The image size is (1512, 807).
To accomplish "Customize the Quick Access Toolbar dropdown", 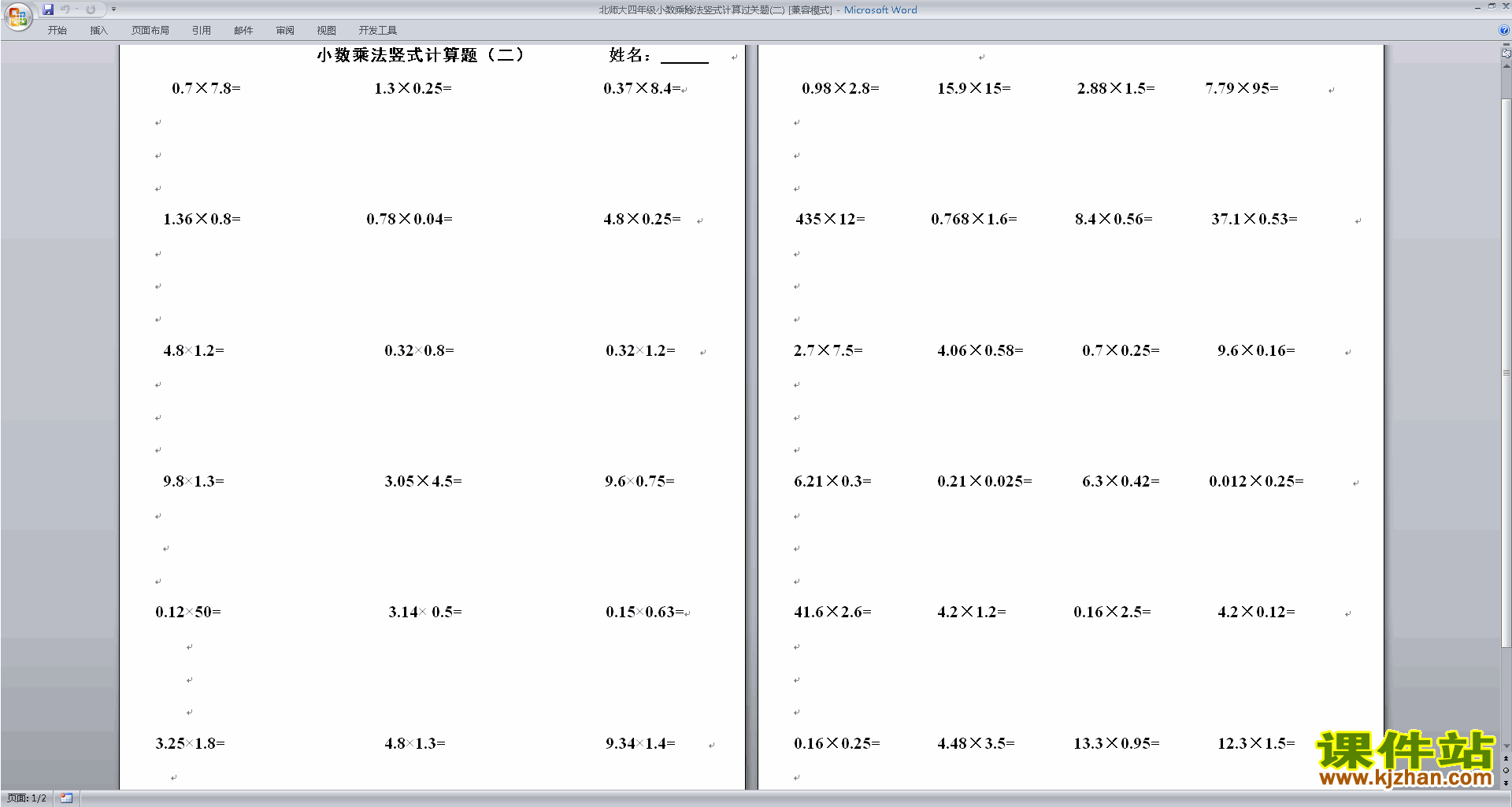I will tap(113, 9).
